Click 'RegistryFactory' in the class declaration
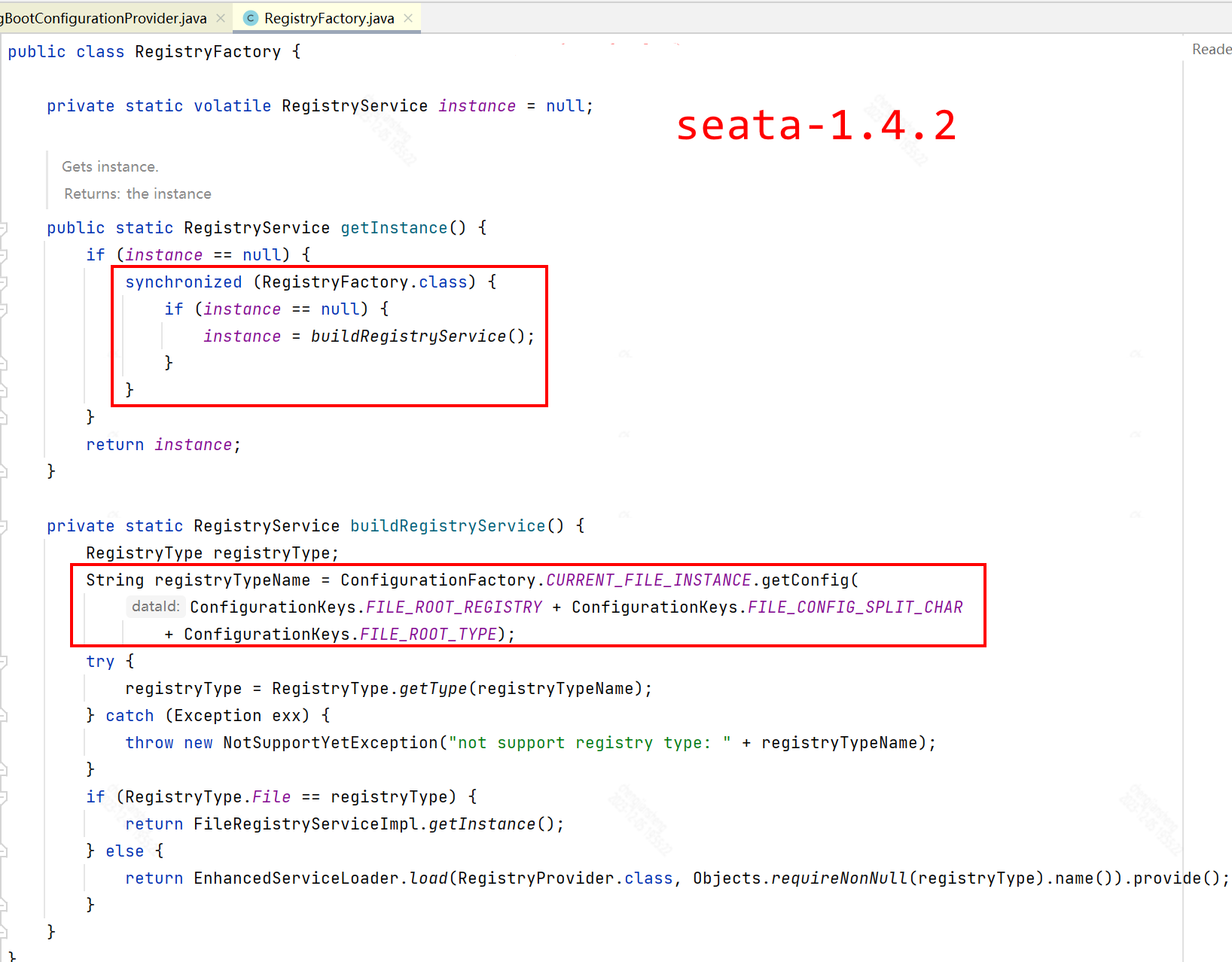Viewport: 1232px width, 962px height. (208, 52)
